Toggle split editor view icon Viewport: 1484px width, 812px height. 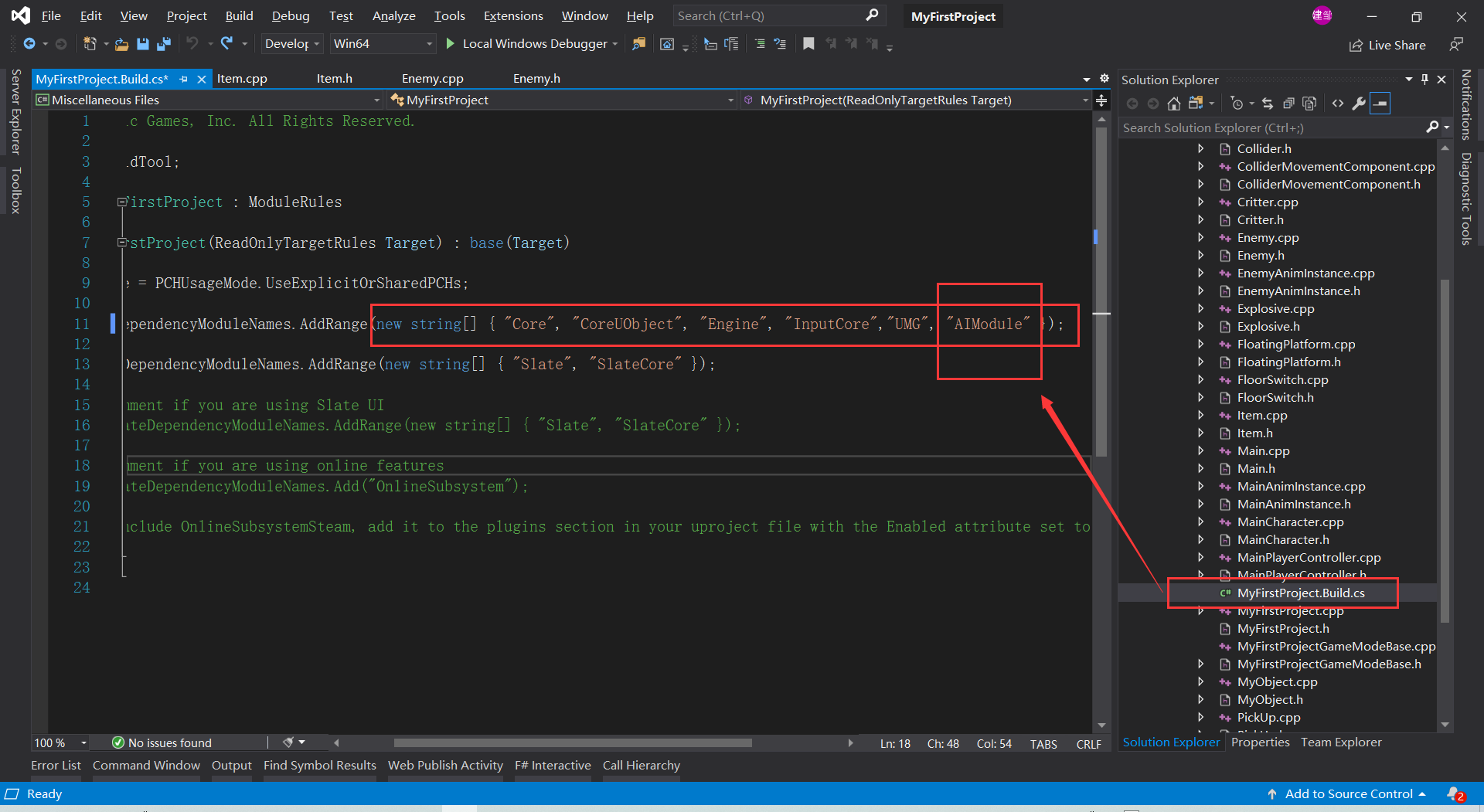pyautogui.click(x=1101, y=100)
